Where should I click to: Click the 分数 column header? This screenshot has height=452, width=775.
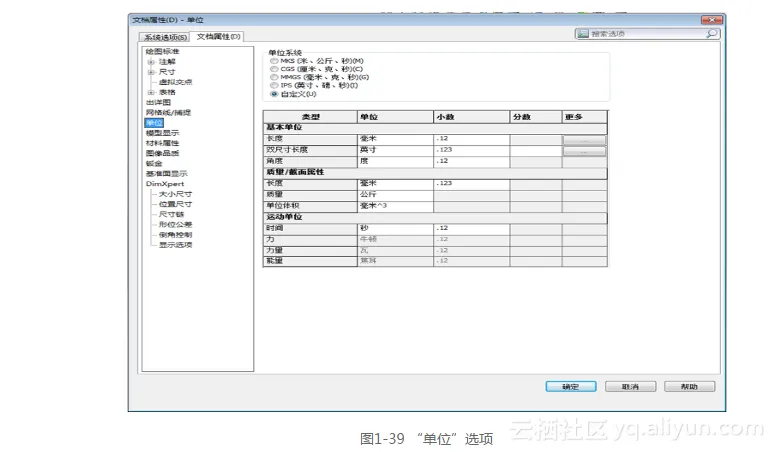tap(536, 117)
